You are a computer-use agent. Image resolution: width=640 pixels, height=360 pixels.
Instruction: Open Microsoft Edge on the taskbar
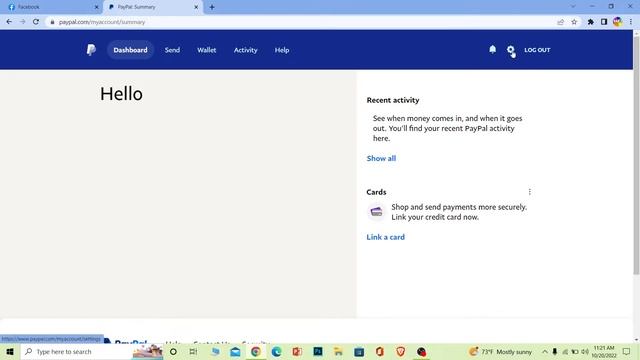(x=276, y=351)
